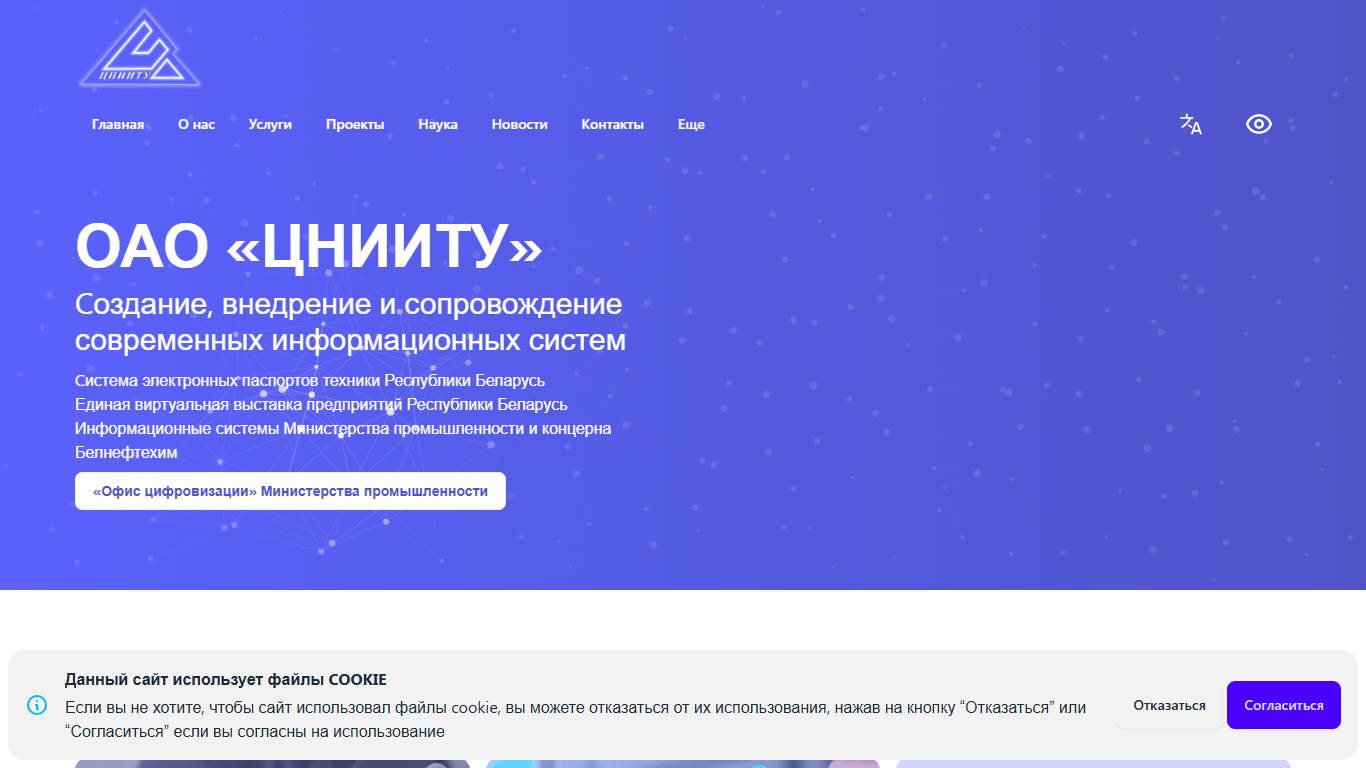The height and width of the screenshot is (768, 1366).
Task: Select Проекты in the navigation bar
Action: 355,125
